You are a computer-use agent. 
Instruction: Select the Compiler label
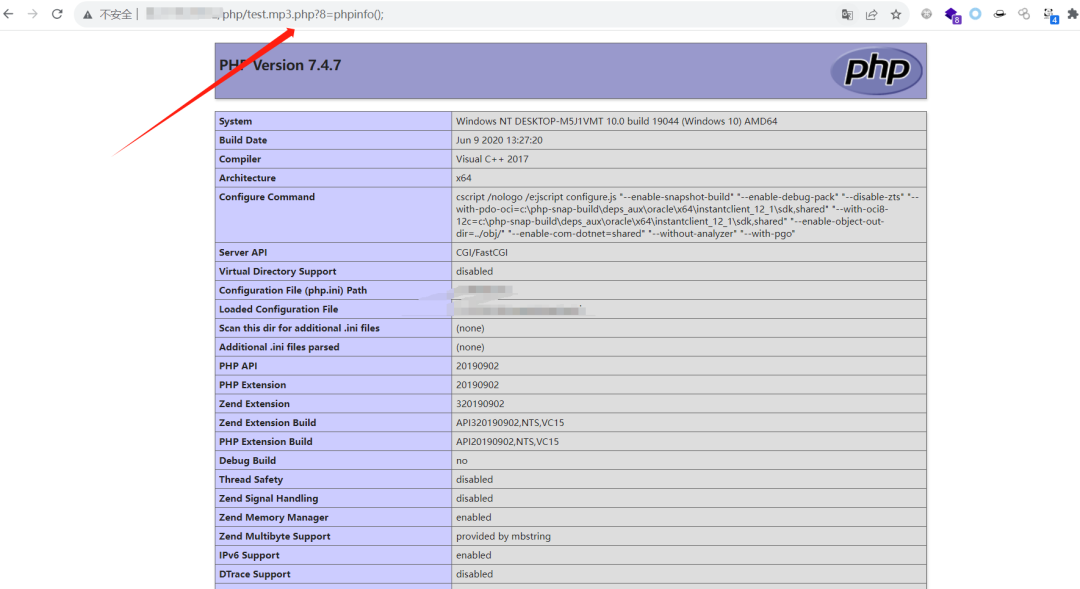240,159
